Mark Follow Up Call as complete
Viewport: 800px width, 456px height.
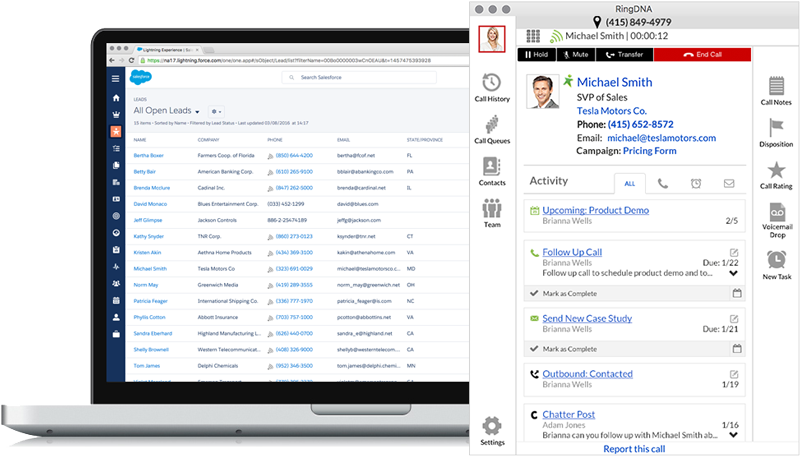(563, 293)
